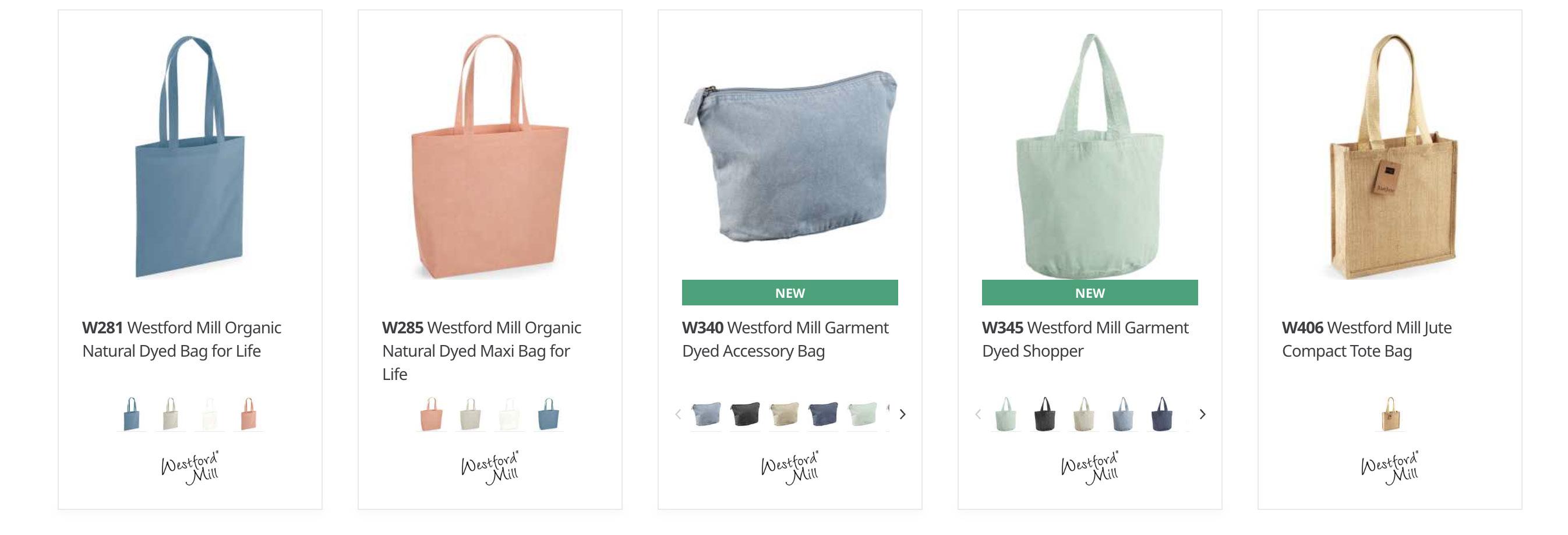This screenshot has width=1568, height=535.
Task: Show previous colours for W340 Accessory Bag
Action: click(x=678, y=414)
